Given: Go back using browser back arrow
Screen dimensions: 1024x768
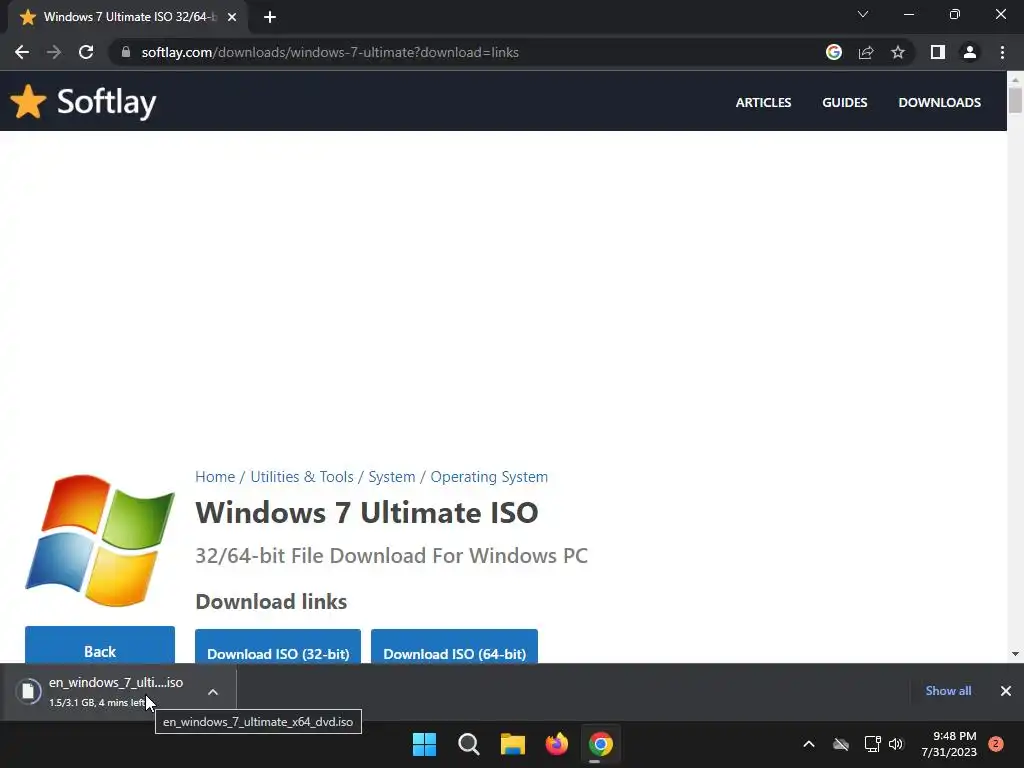Looking at the screenshot, I should point(22,52).
